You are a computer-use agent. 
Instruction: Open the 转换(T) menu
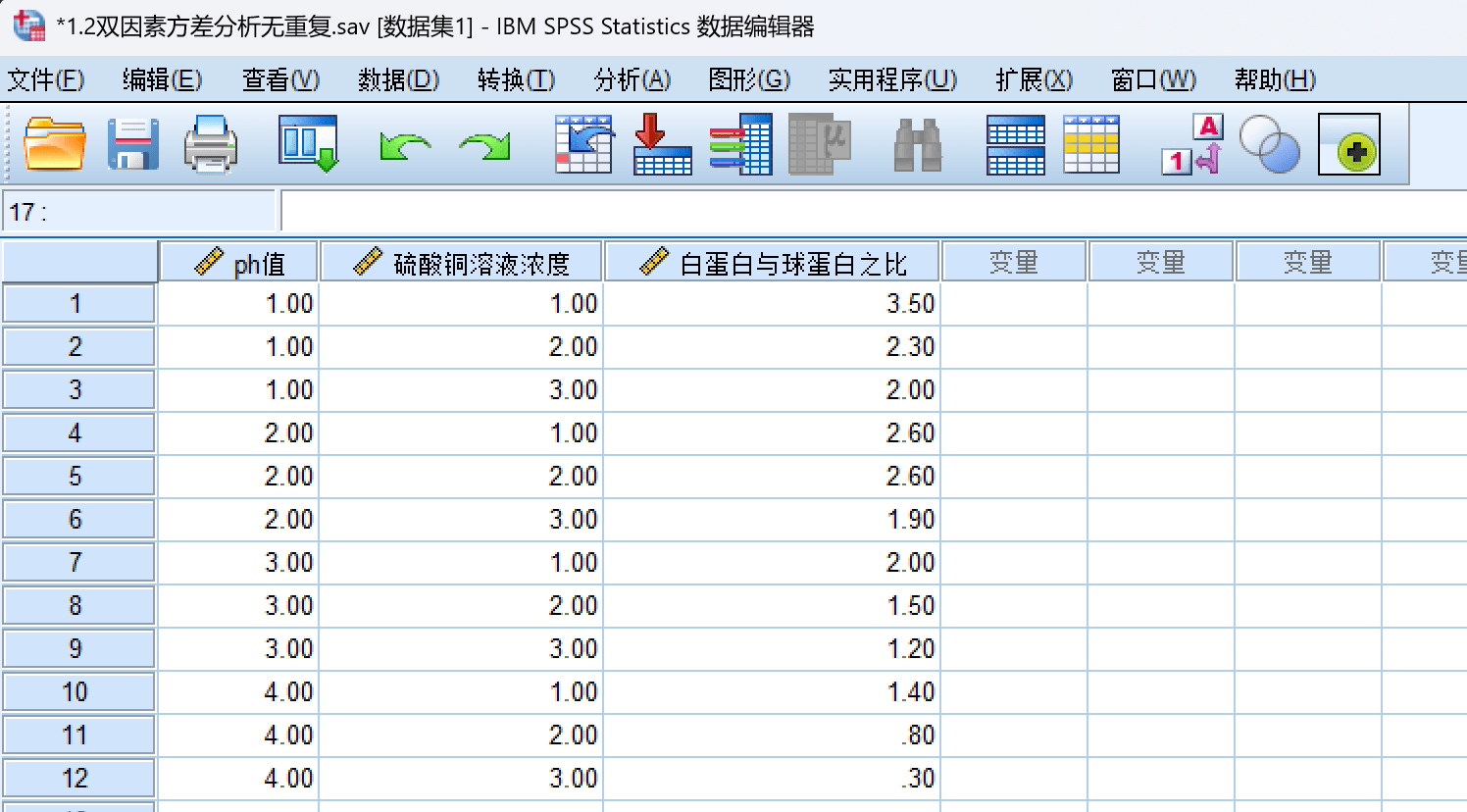point(516,79)
